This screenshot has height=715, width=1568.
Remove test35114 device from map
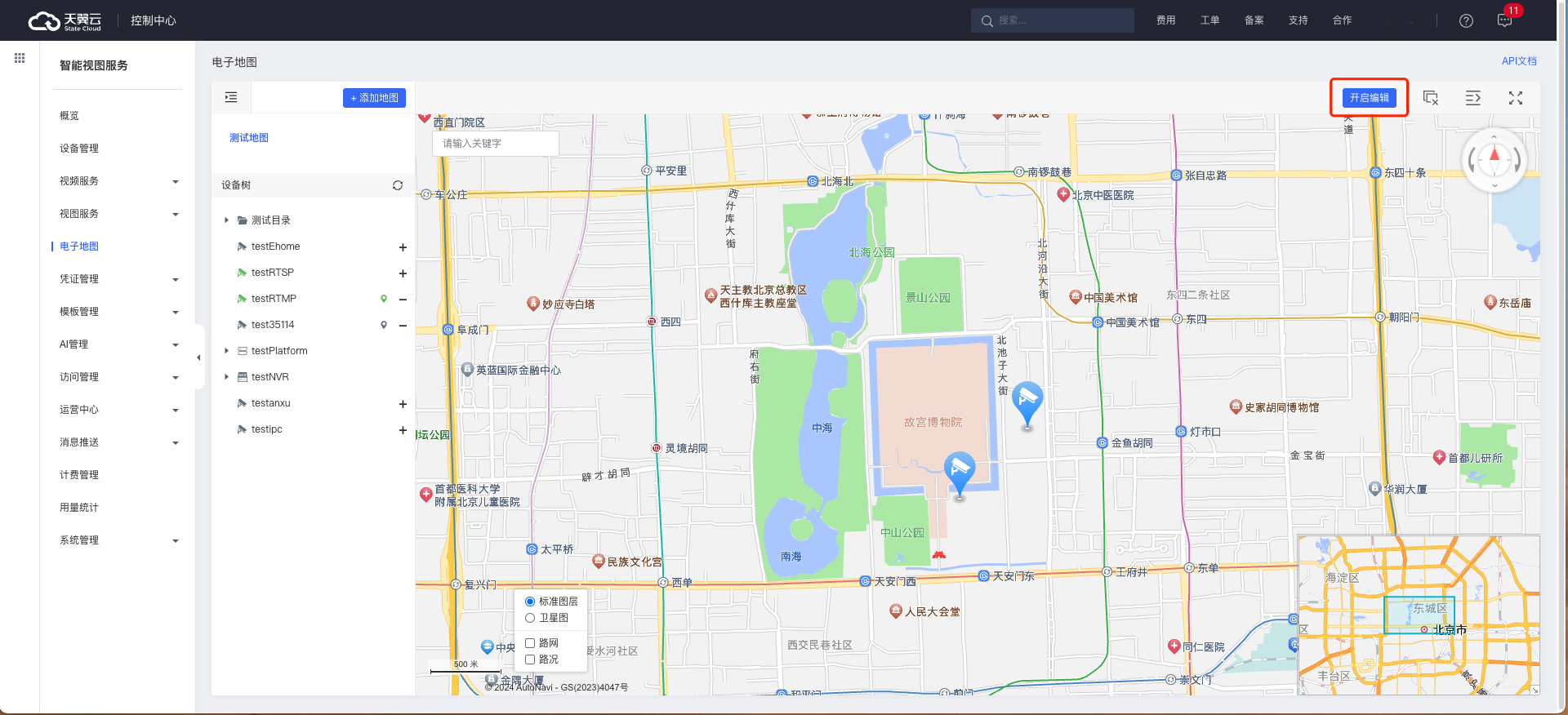pos(403,326)
